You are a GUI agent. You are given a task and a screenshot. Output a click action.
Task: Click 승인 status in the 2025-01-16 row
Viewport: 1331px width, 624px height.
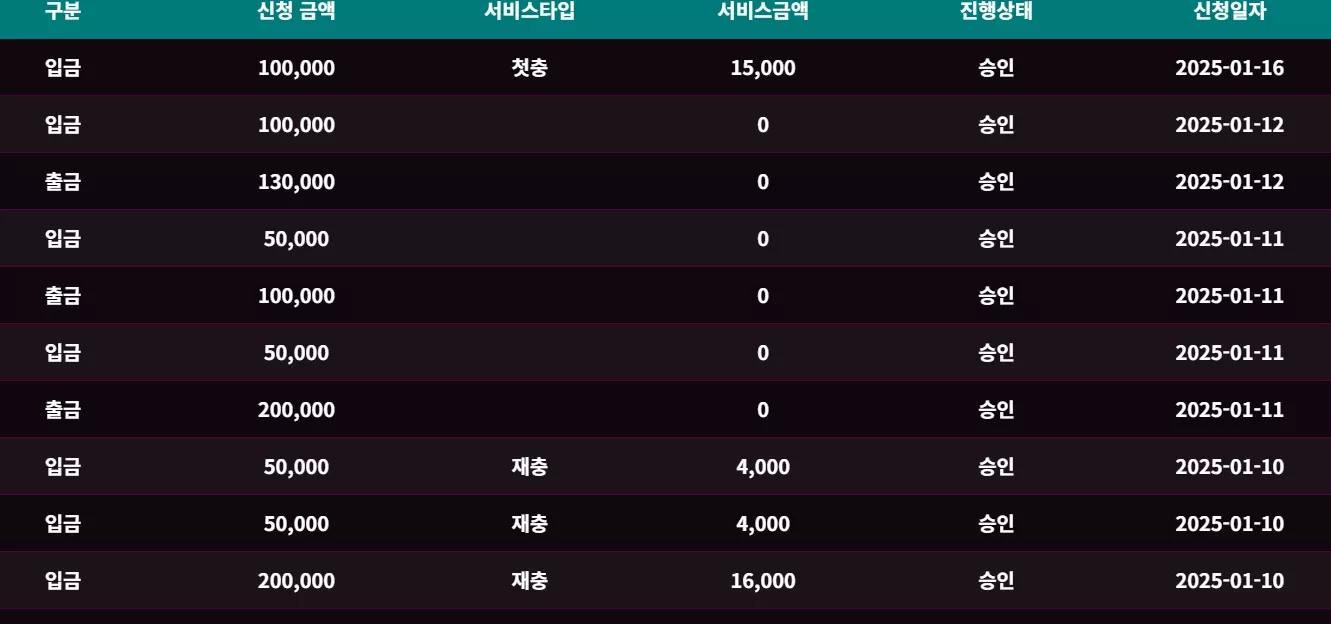point(996,68)
